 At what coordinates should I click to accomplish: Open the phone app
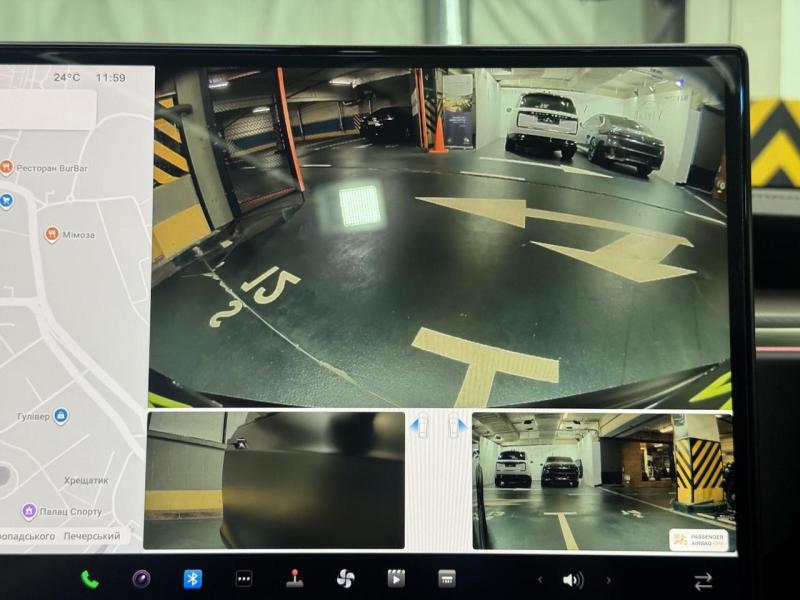click(90, 577)
